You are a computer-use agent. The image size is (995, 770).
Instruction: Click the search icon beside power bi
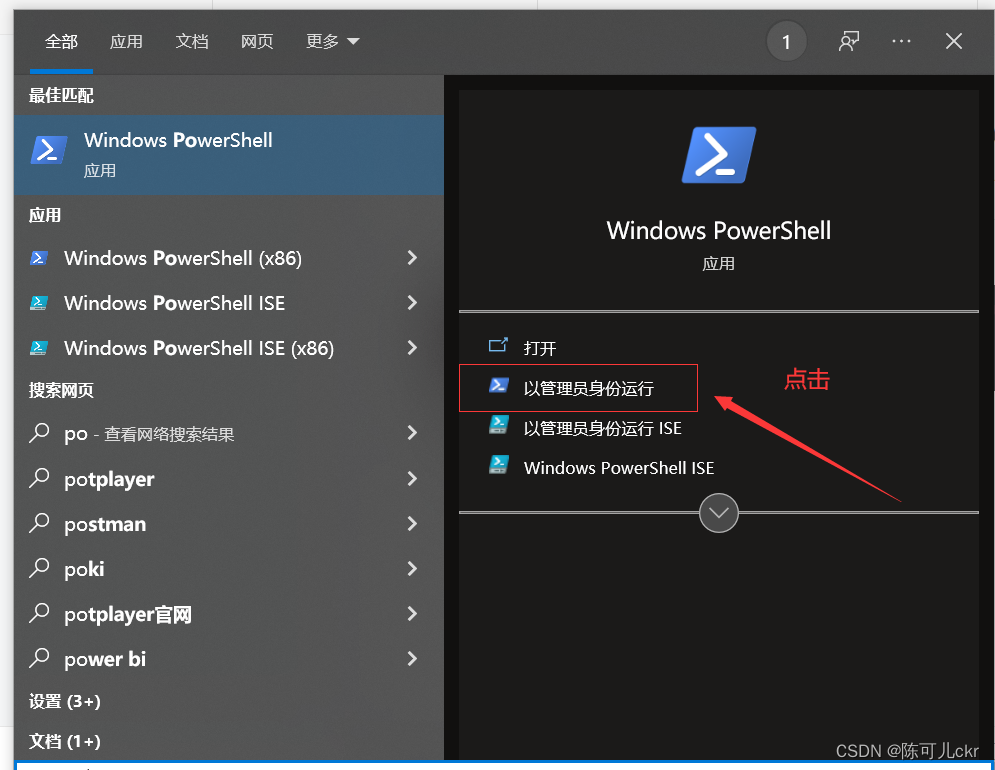pyautogui.click(x=38, y=659)
